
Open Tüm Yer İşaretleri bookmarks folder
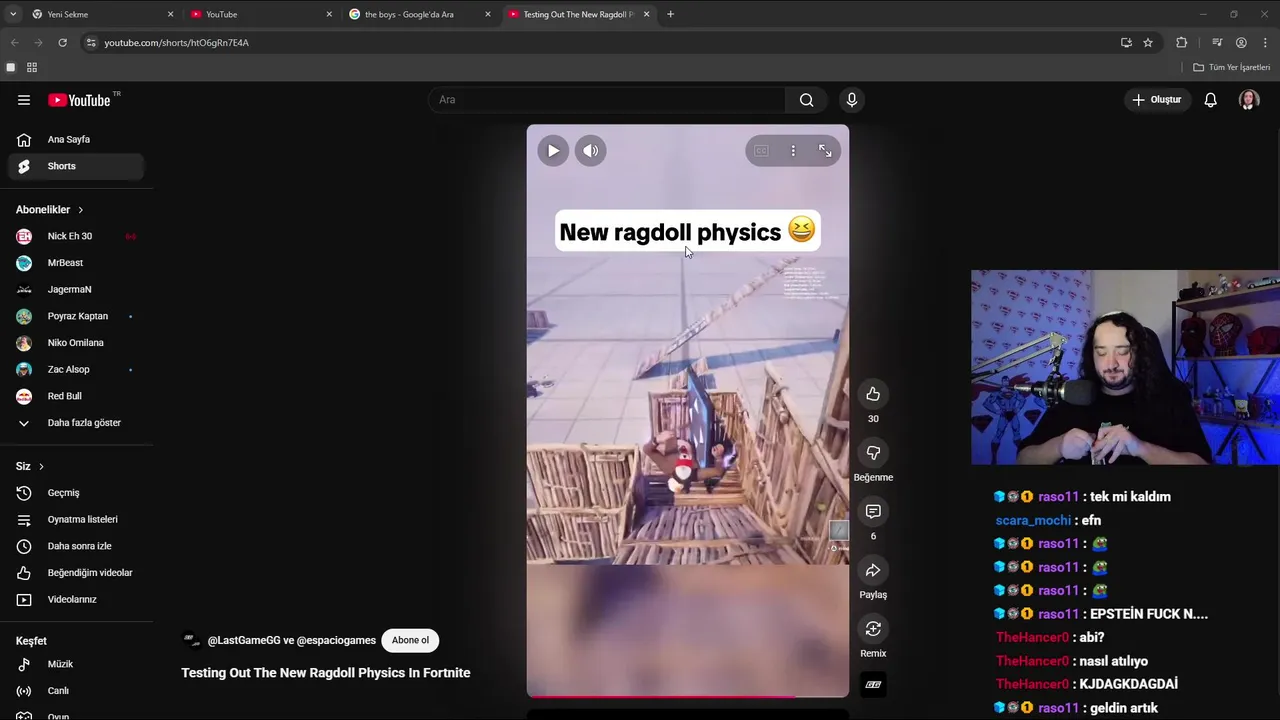(1232, 67)
